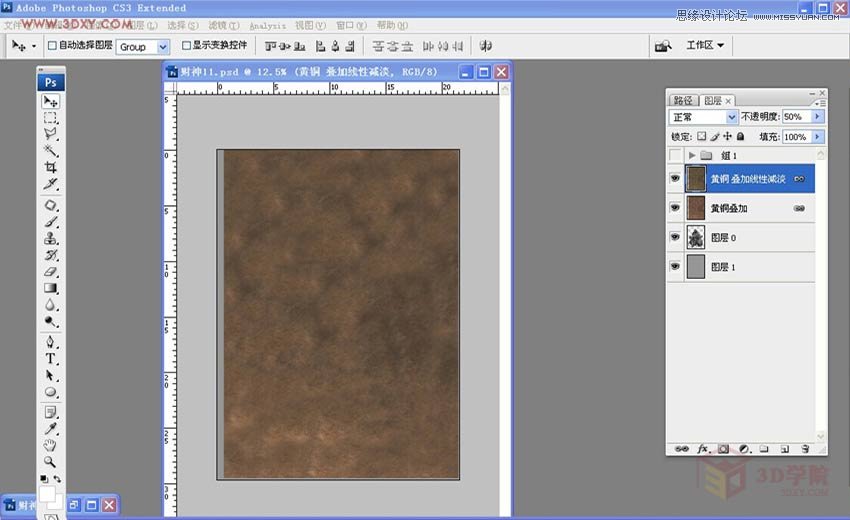Switch to the 路径 tab
The width and height of the screenshot is (850, 520).
683,100
